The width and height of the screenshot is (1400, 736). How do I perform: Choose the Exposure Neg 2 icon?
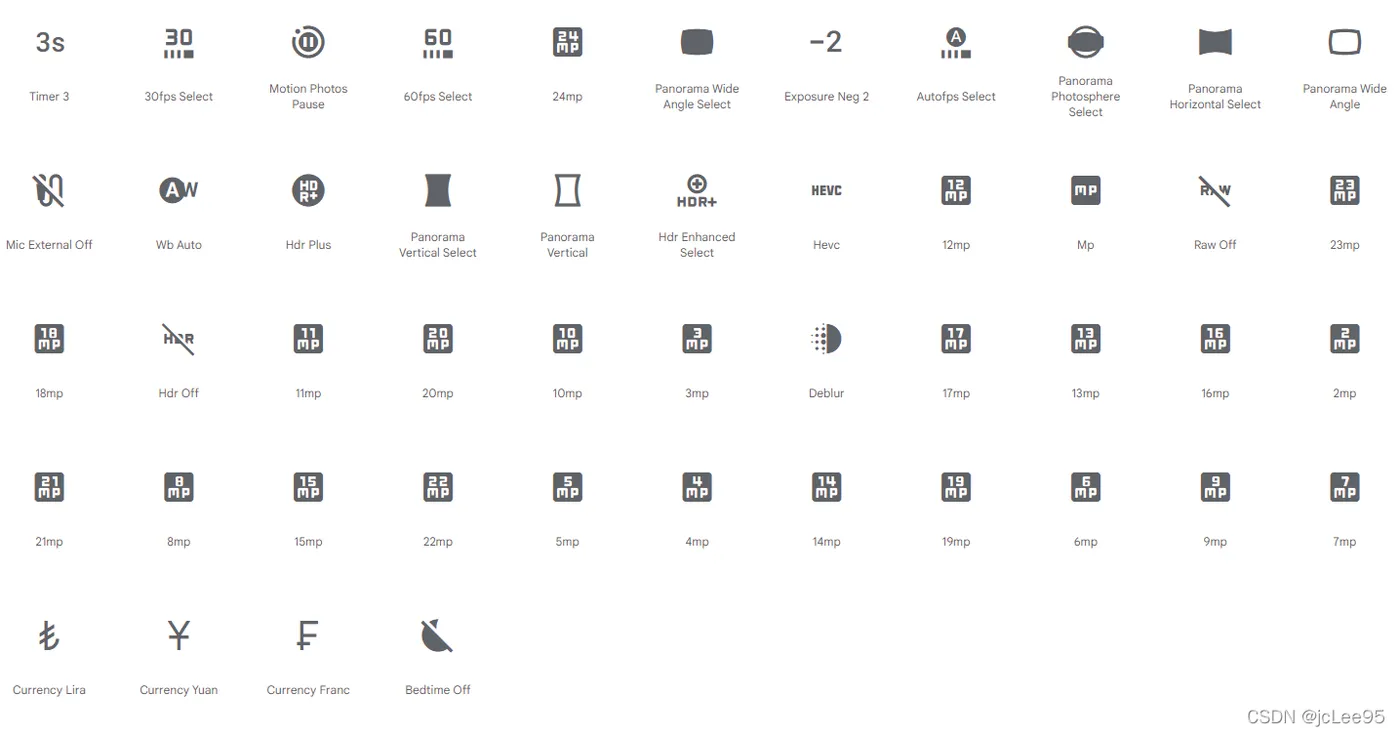[826, 42]
